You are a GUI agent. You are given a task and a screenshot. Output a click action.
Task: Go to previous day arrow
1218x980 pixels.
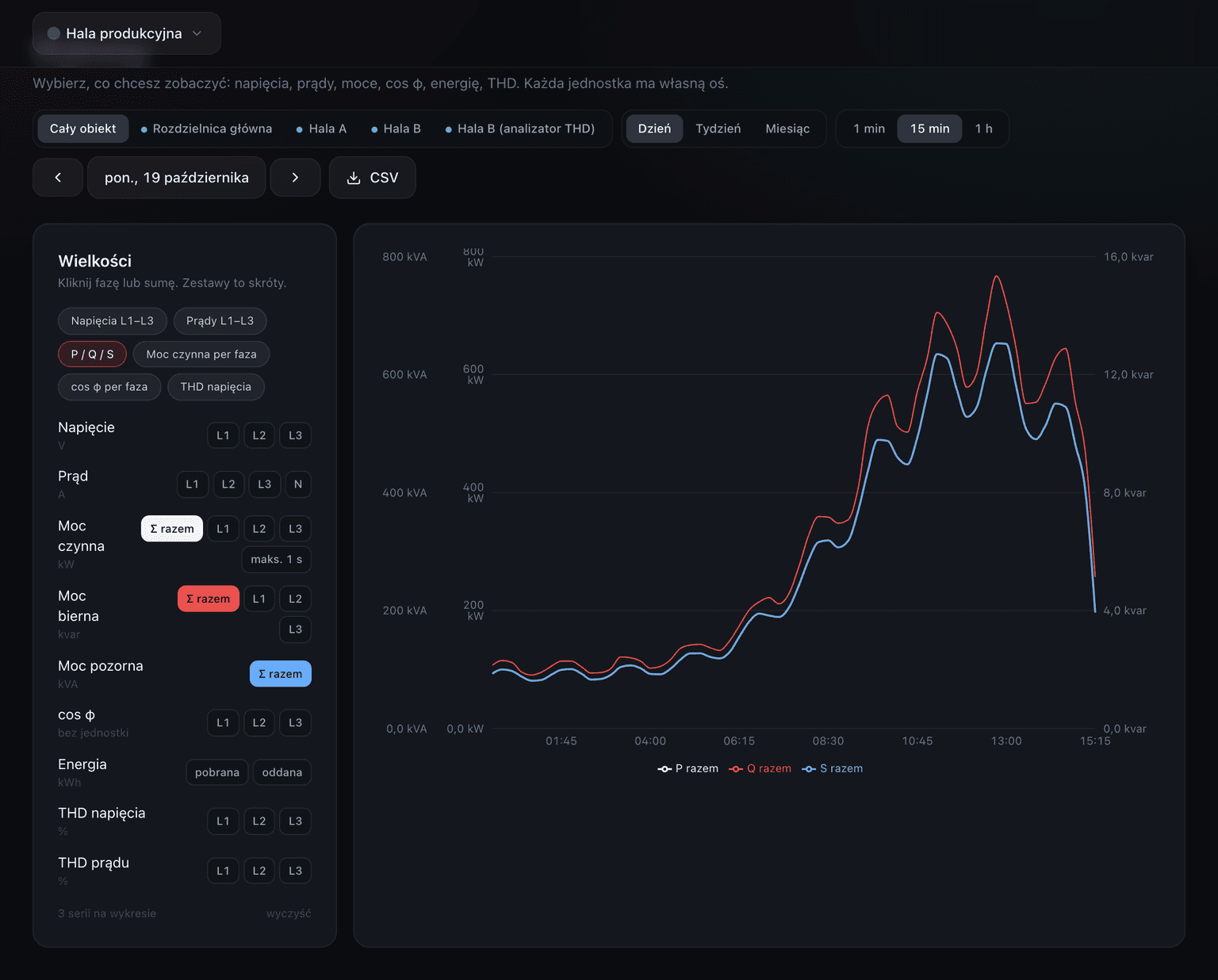(x=58, y=178)
